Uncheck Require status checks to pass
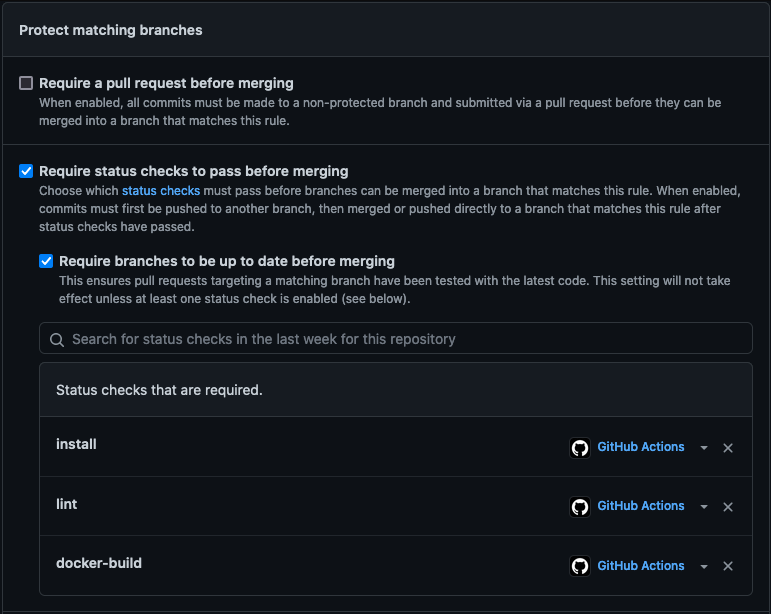 pyautogui.click(x=26, y=171)
